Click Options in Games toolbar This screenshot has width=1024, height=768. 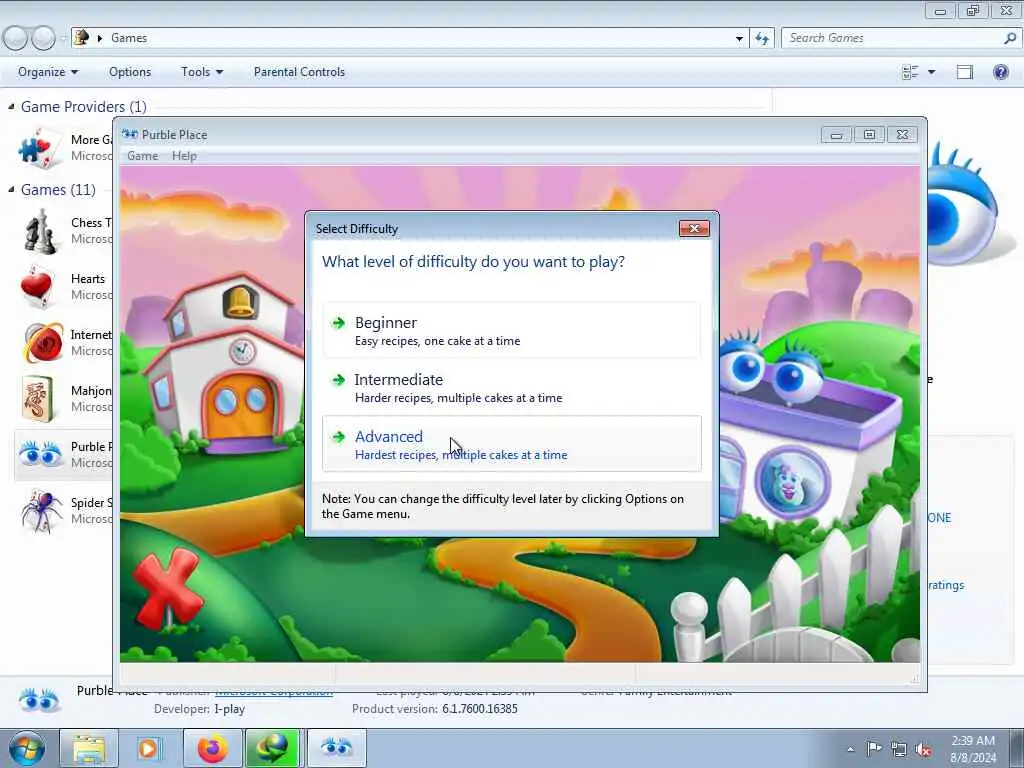[130, 72]
